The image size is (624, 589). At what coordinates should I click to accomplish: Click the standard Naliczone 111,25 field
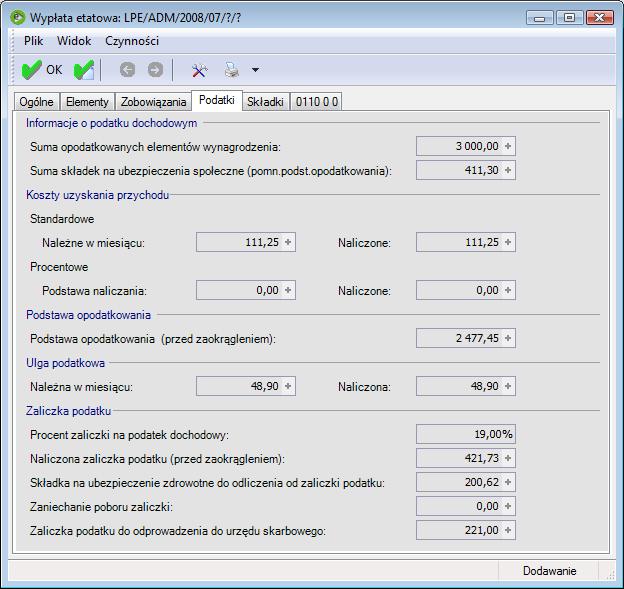tap(466, 242)
